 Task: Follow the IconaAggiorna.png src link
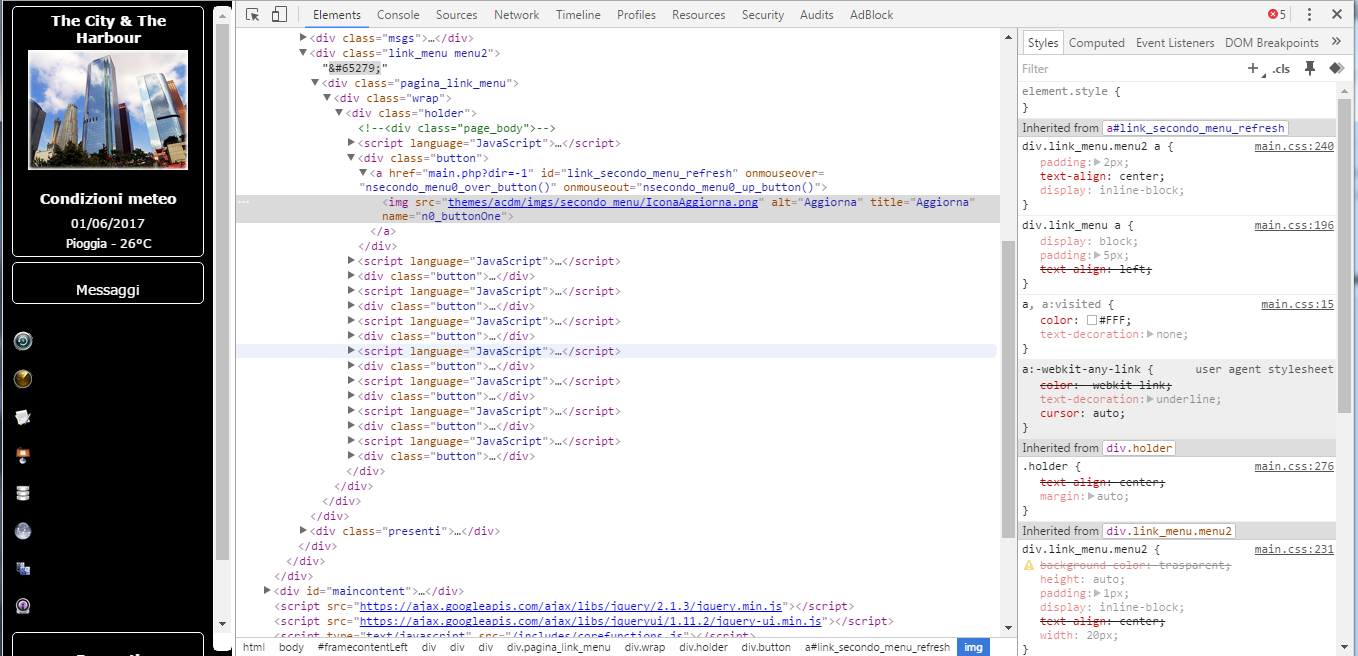(x=603, y=202)
